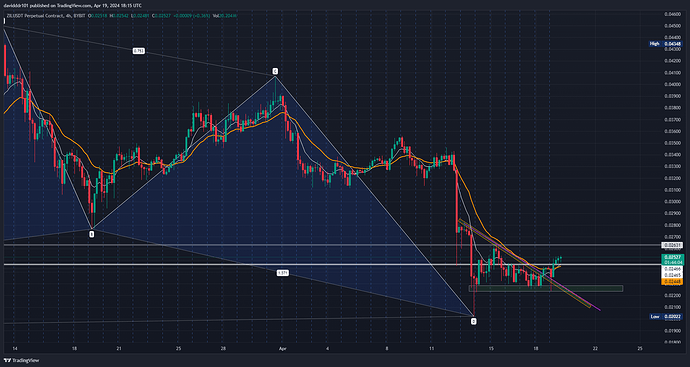Select point B label on the pattern
690x367 pixels.
click(92, 235)
